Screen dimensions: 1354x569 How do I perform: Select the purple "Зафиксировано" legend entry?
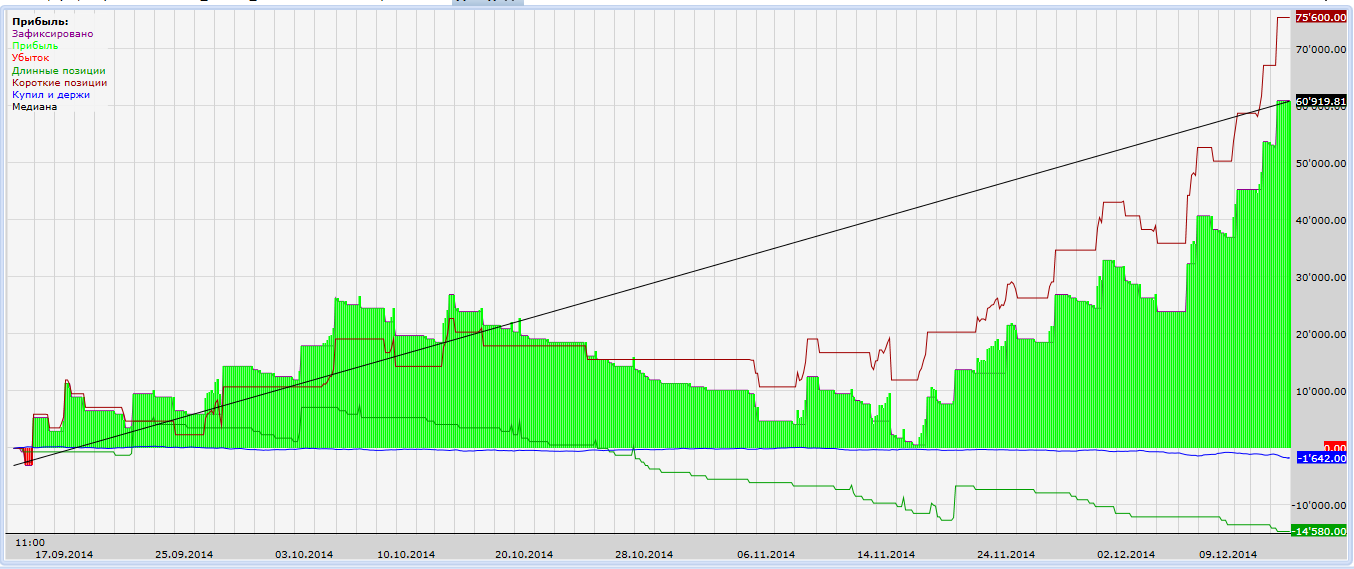53,34
